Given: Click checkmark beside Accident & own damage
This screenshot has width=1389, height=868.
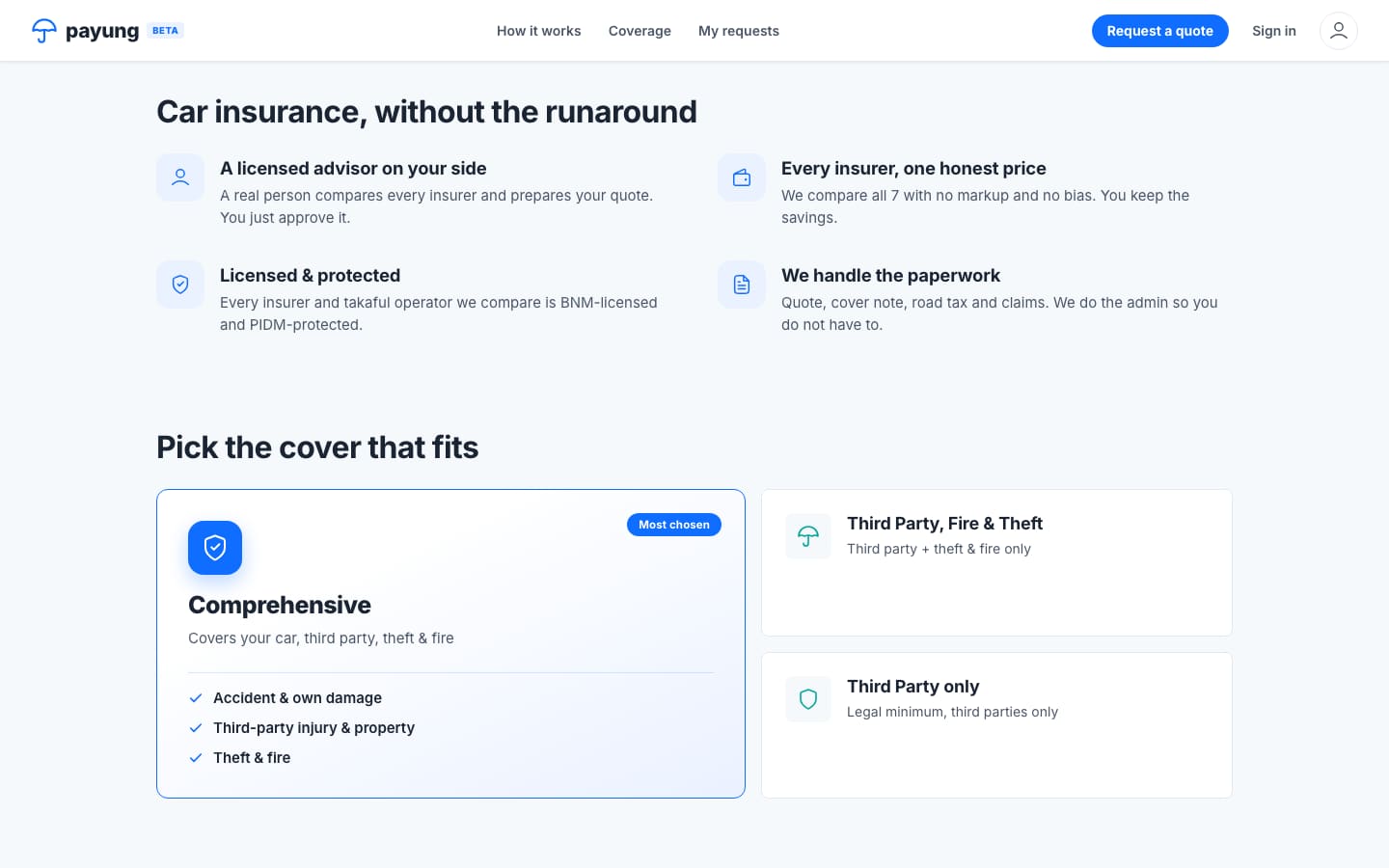Looking at the screenshot, I should tap(196, 698).
